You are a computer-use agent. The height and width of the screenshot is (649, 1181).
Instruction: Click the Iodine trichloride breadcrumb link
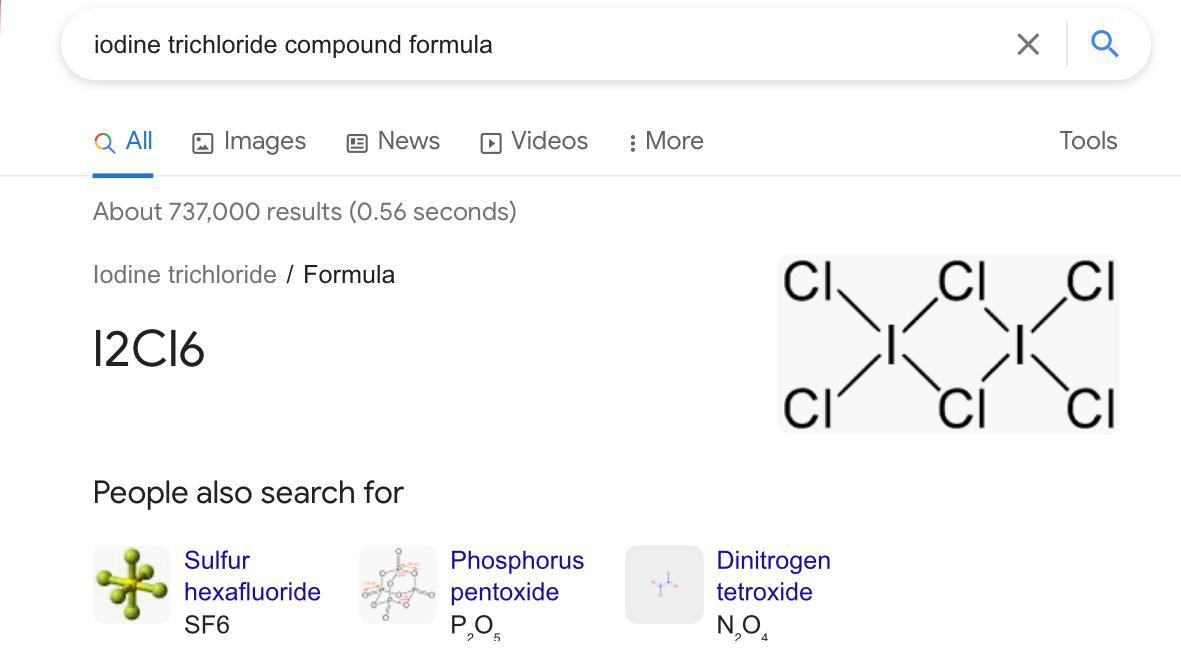185,275
